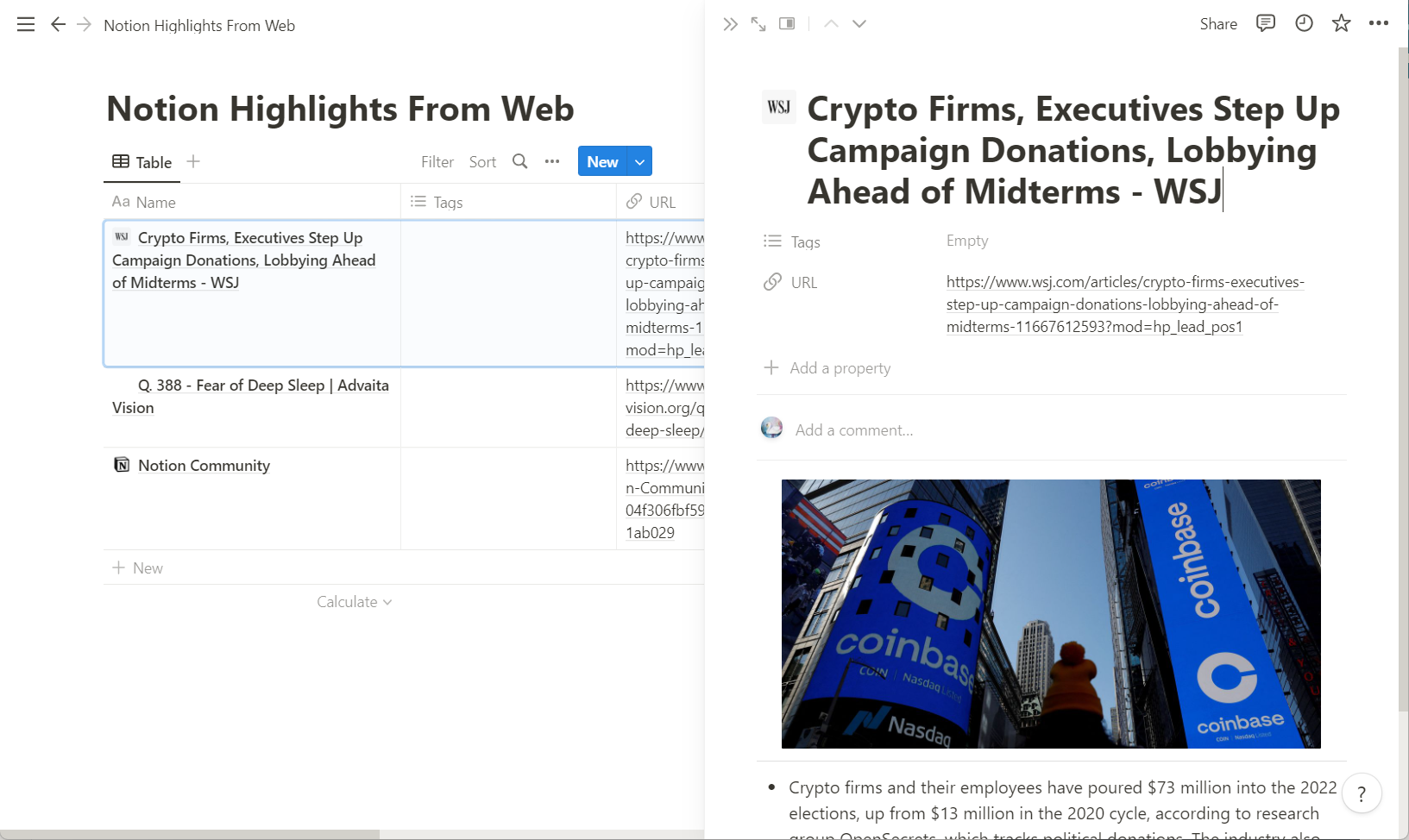The image size is (1409, 840).
Task: Select the Table view tab
Action: pyautogui.click(x=142, y=162)
